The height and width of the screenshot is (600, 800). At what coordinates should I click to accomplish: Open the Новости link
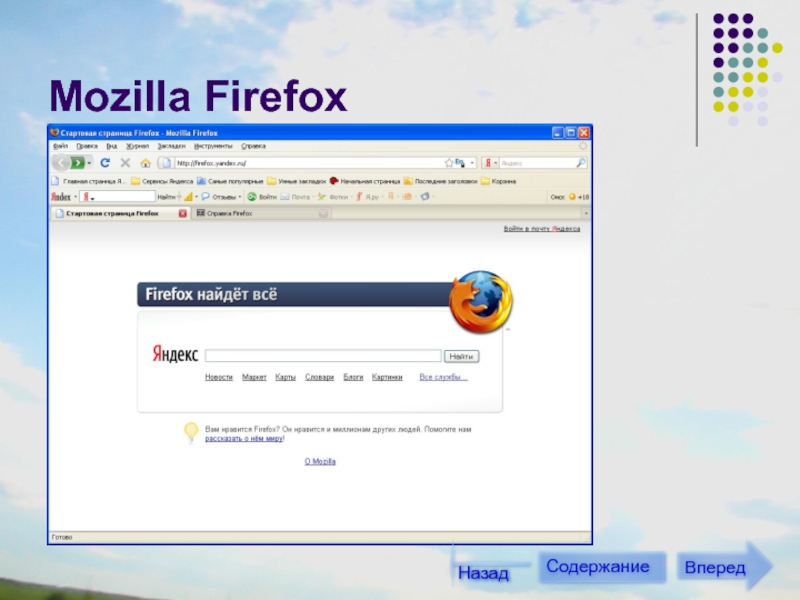219,377
